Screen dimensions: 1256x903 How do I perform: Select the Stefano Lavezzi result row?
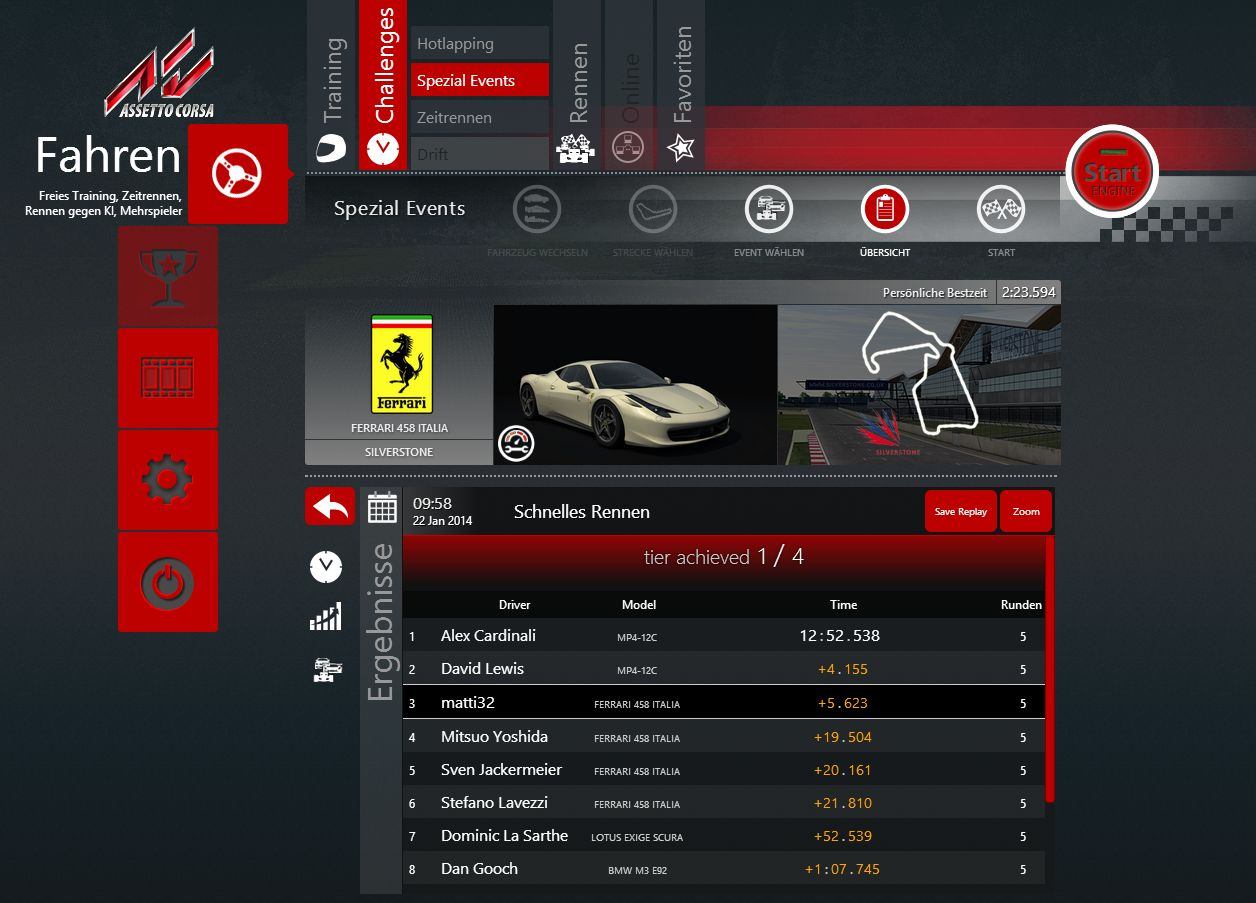click(724, 803)
